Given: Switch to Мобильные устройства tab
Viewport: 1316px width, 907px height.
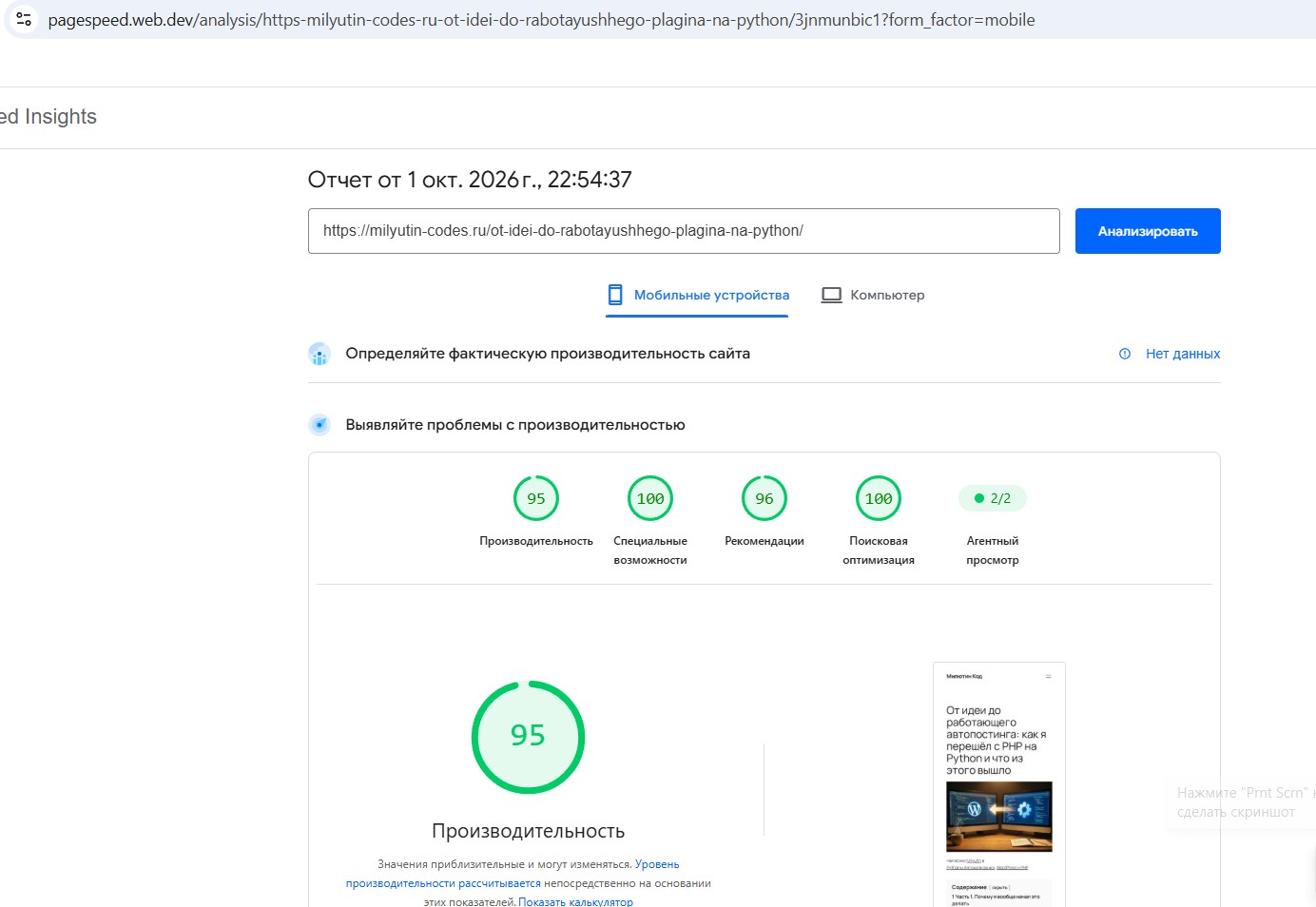Looking at the screenshot, I should coord(697,296).
